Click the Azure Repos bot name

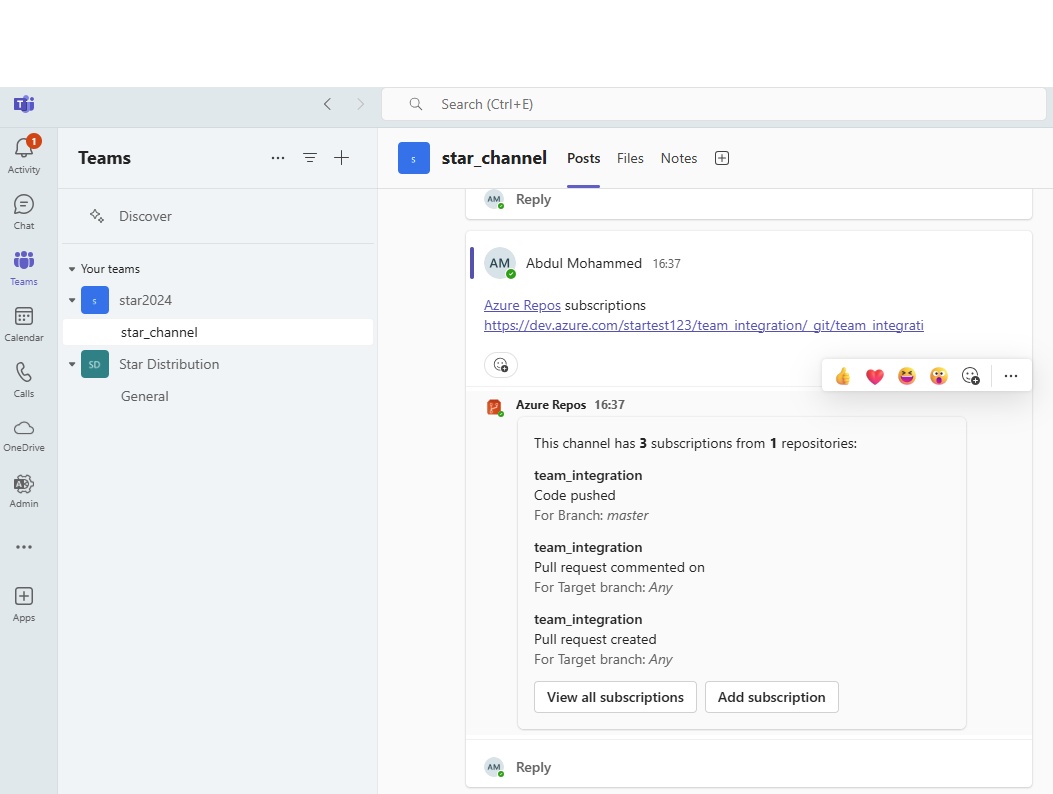[551, 405]
